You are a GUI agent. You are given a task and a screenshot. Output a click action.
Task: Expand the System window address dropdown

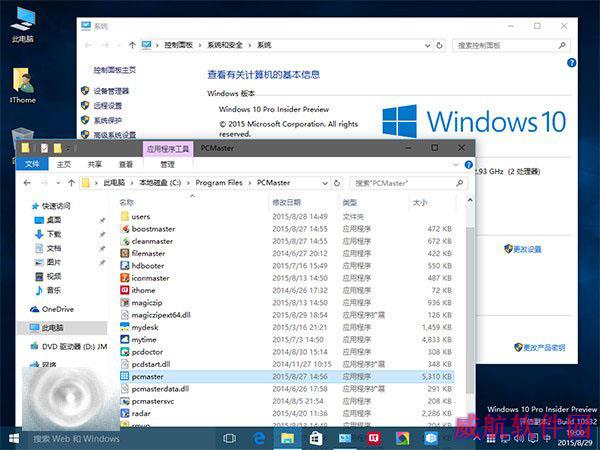pos(427,46)
